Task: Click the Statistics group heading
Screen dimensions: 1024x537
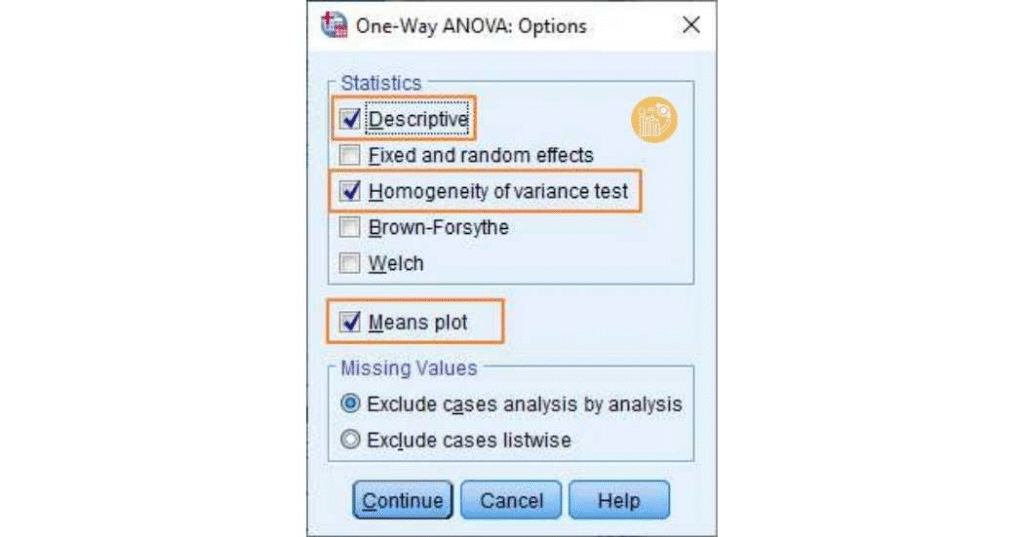Action: pos(381,83)
